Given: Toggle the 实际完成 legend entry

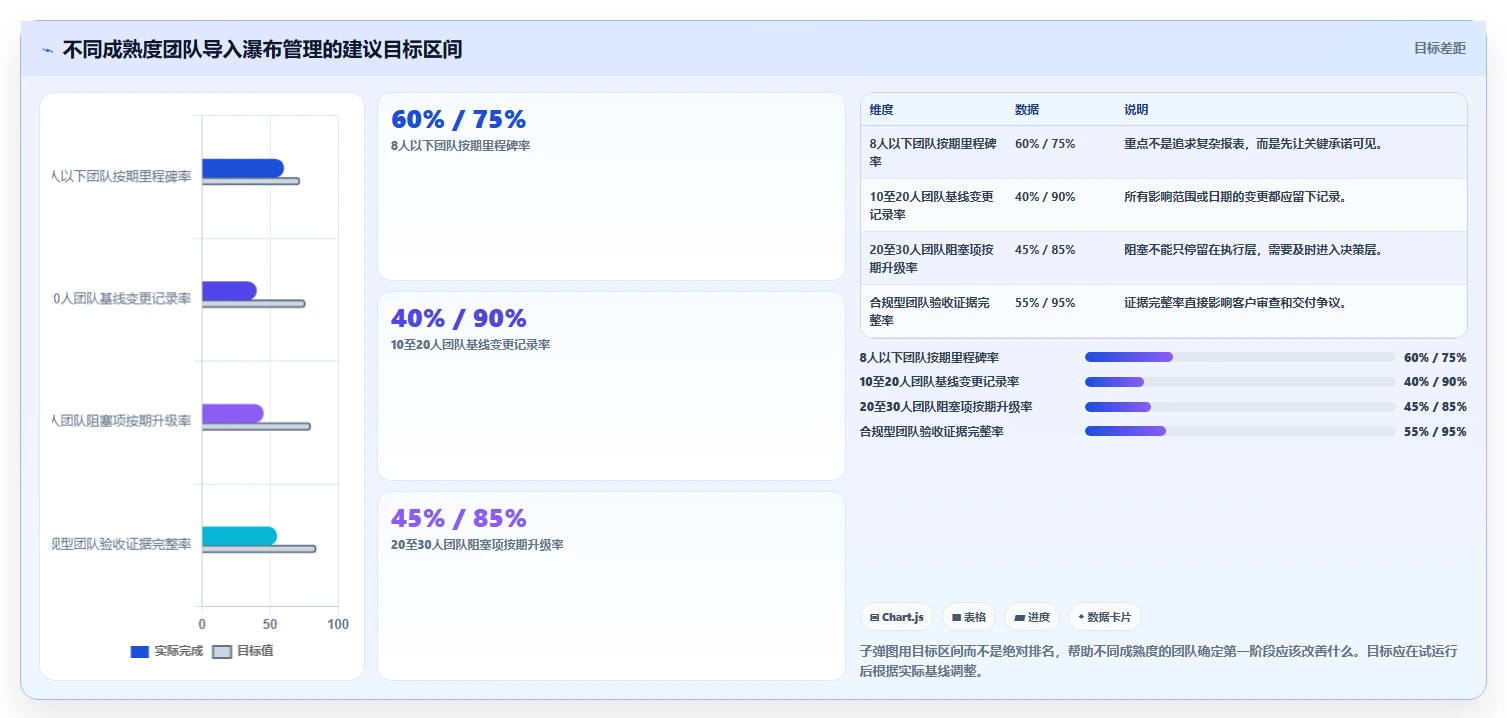Looking at the screenshot, I should point(167,651).
